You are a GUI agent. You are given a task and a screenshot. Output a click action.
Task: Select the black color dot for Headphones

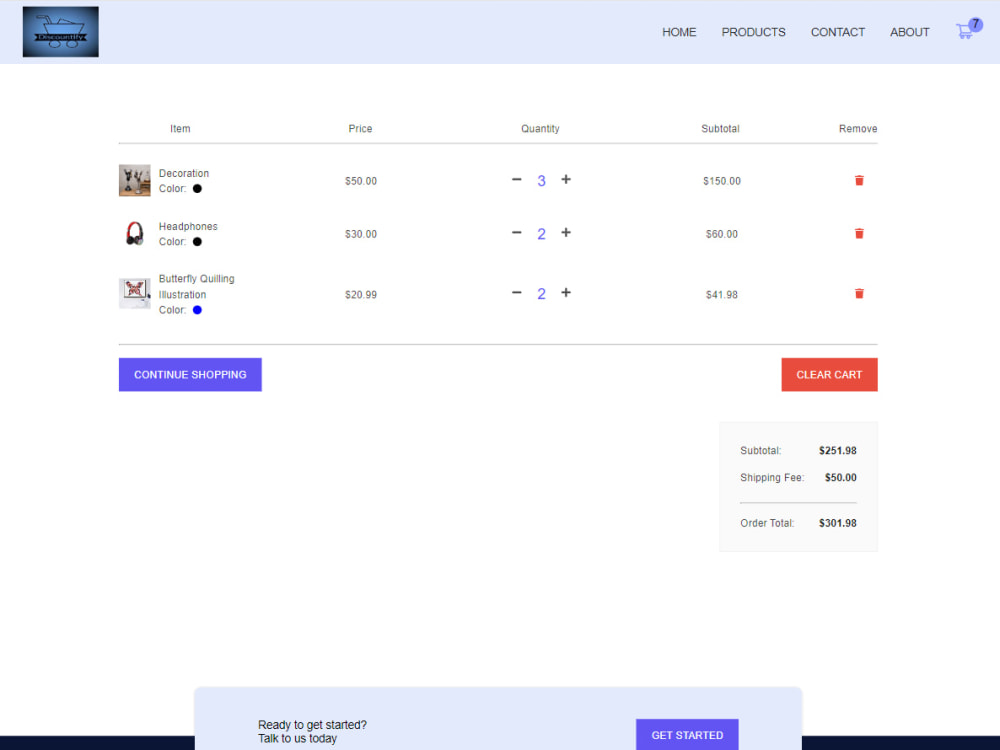(x=197, y=242)
